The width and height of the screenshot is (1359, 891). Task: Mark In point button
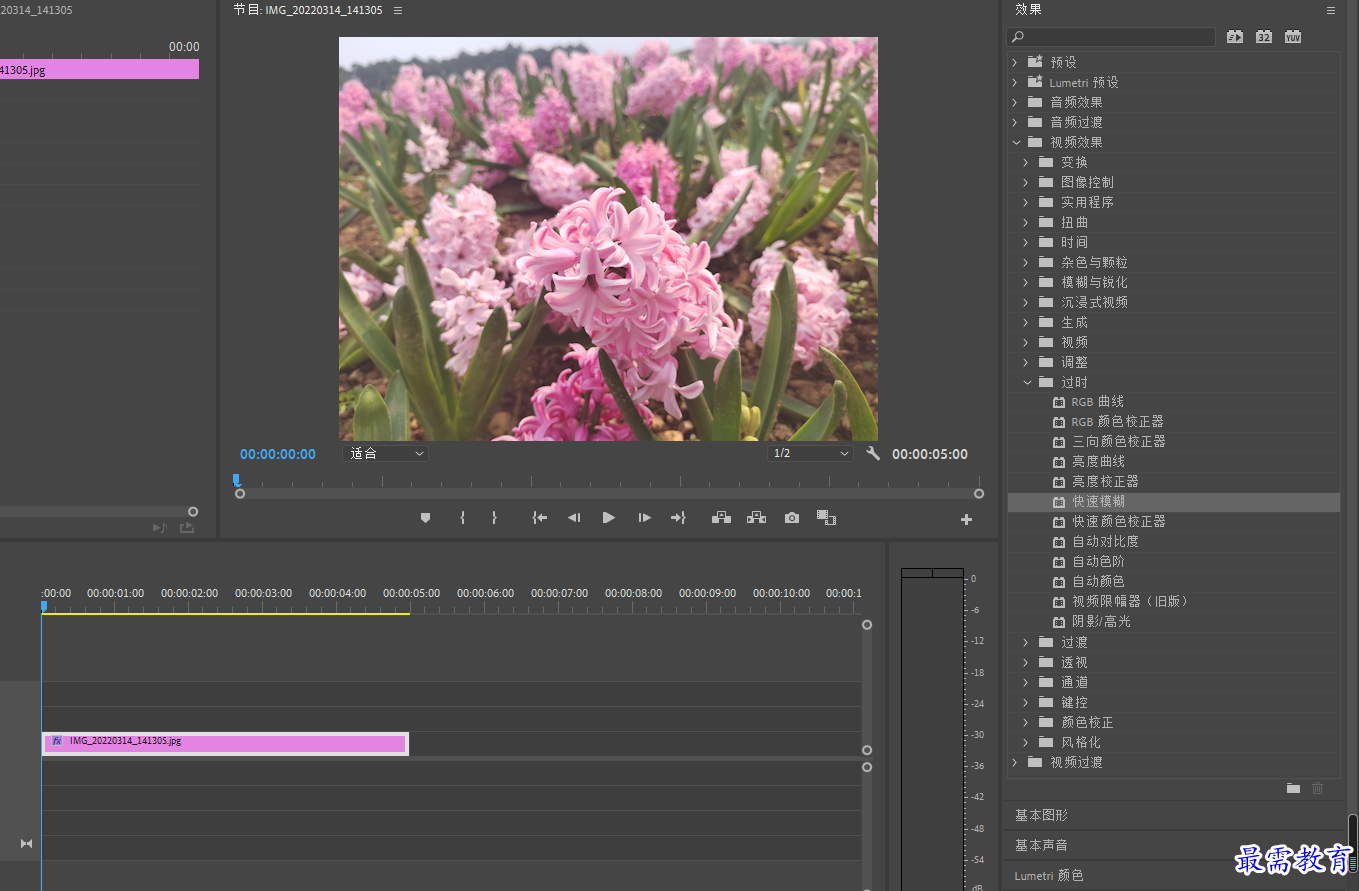pos(462,518)
